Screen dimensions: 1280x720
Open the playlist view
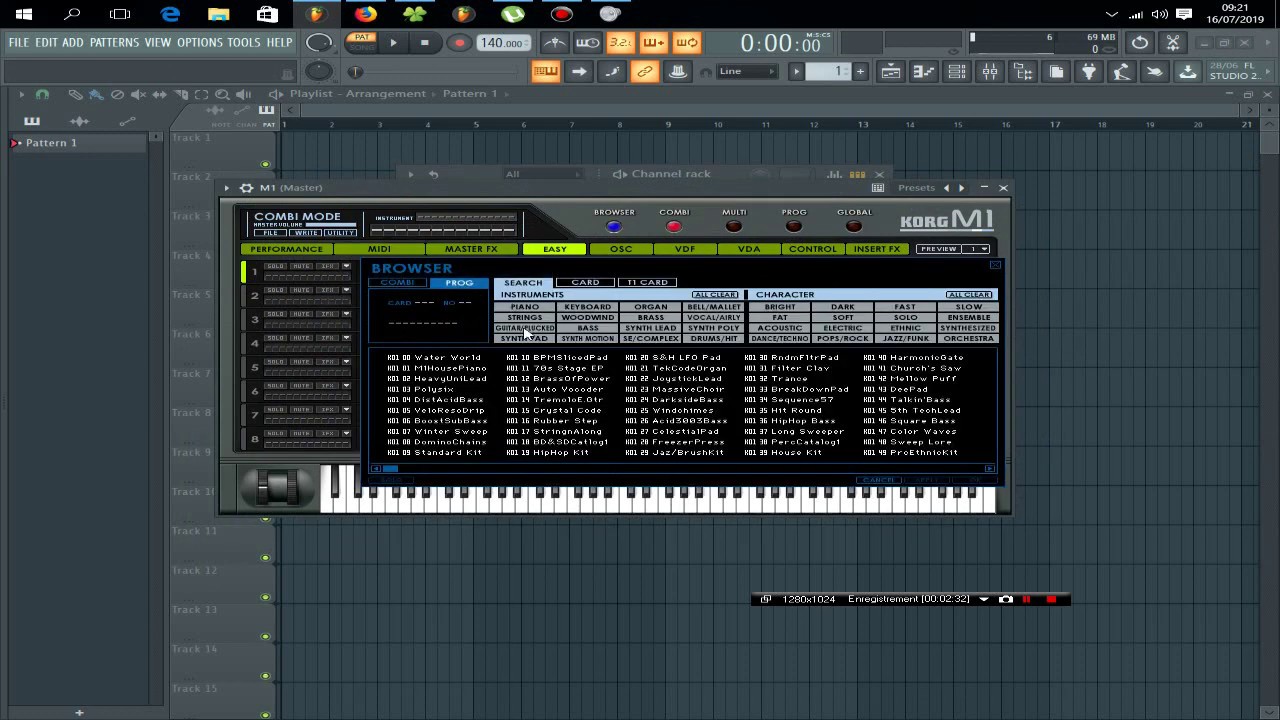tap(891, 71)
